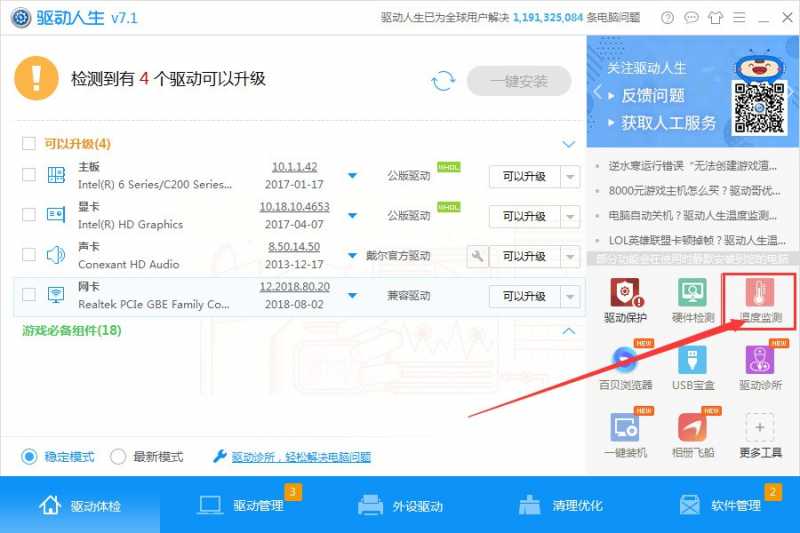
Task: Check the 网卡 driver row checkbox
Action: tap(29, 294)
